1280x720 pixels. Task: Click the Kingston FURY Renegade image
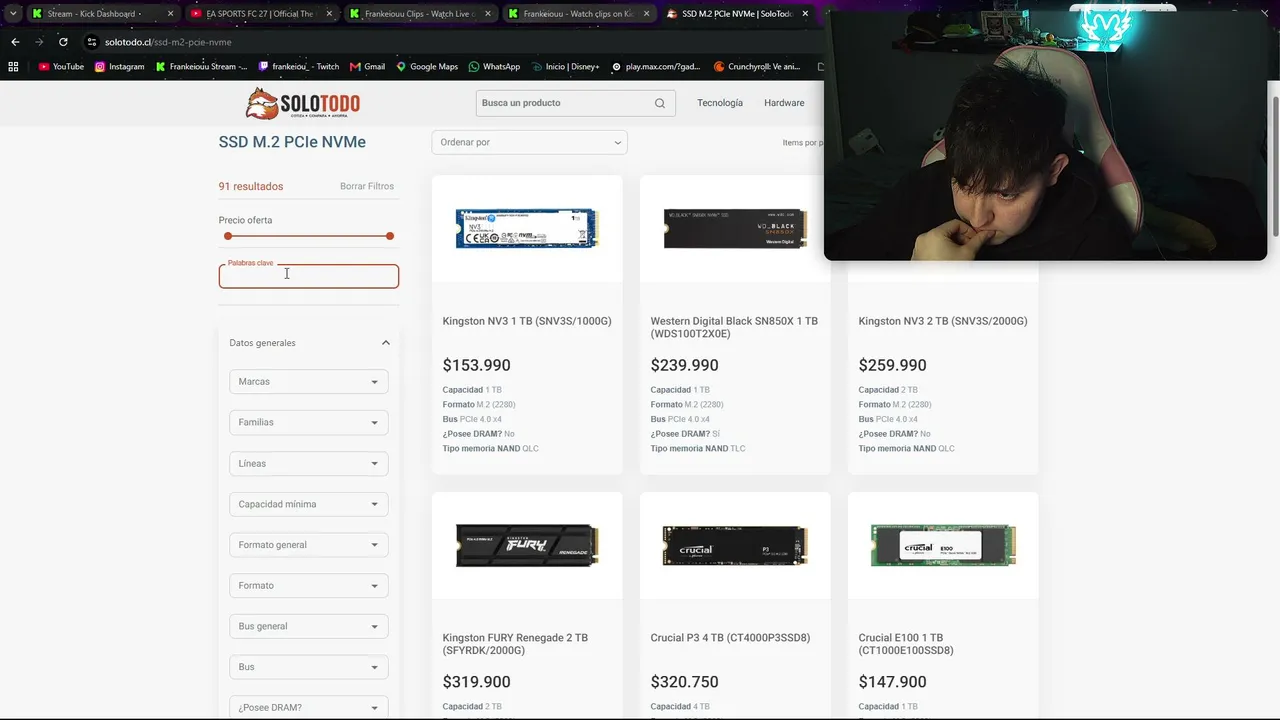[x=527, y=545]
